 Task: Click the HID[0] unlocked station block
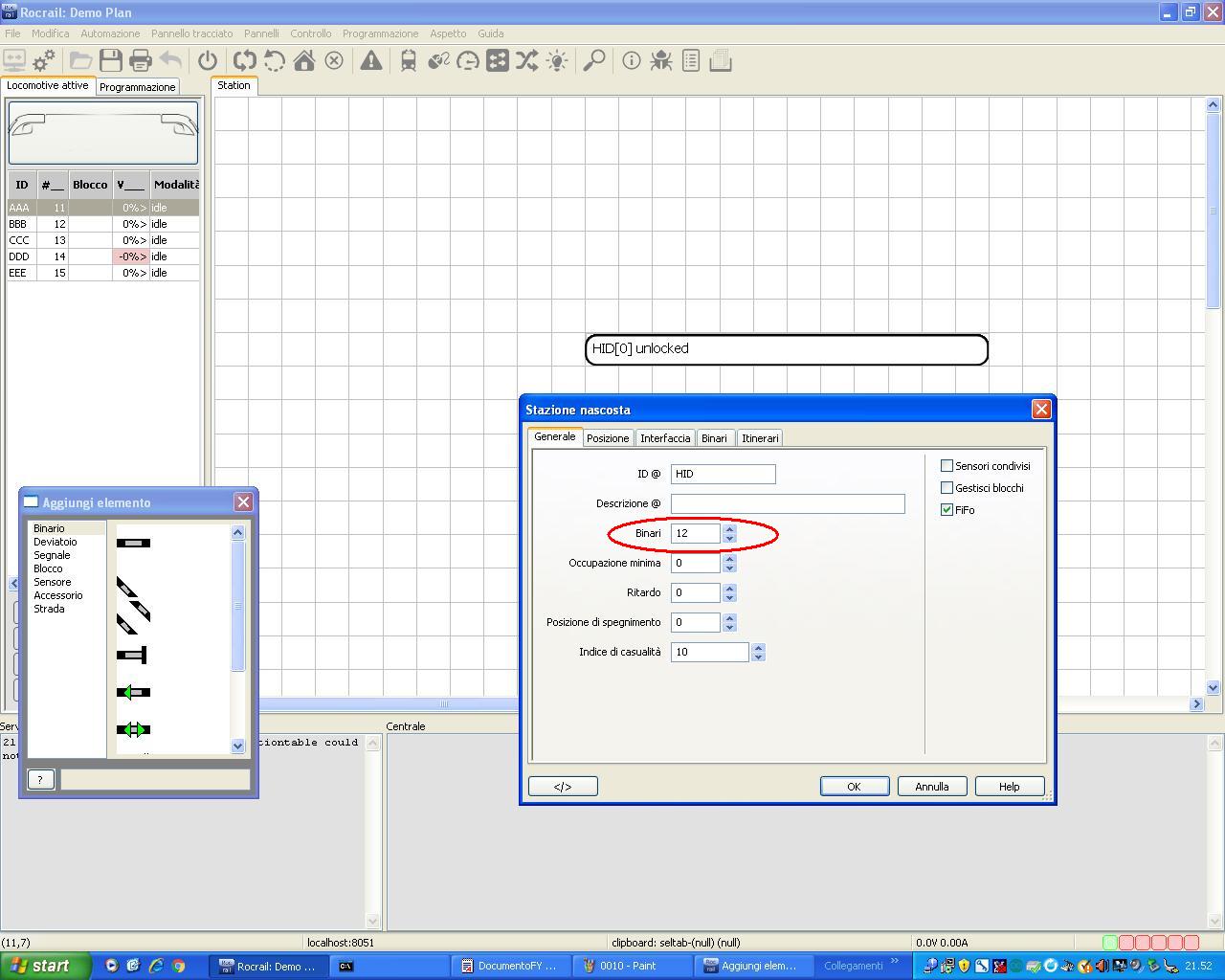point(787,349)
